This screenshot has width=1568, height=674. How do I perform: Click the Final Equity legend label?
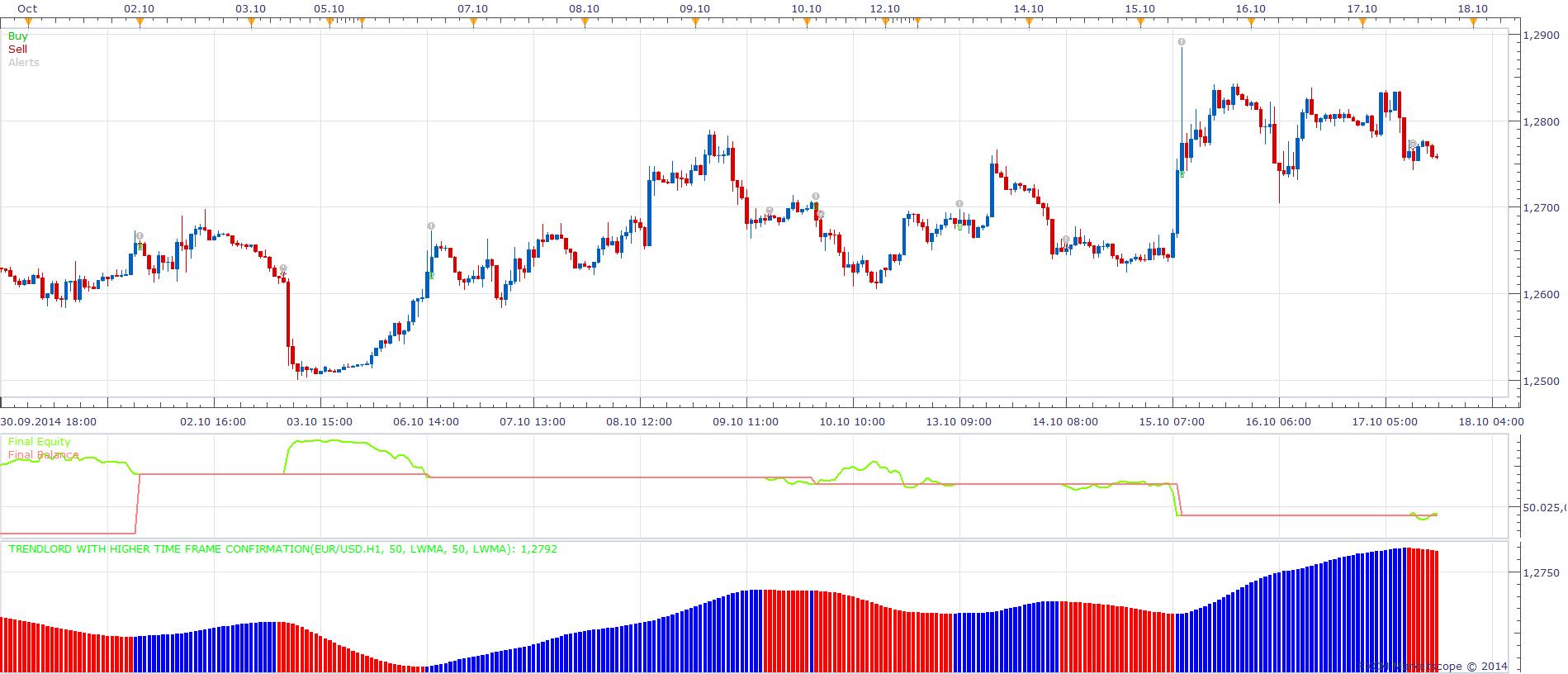(x=40, y=442)
